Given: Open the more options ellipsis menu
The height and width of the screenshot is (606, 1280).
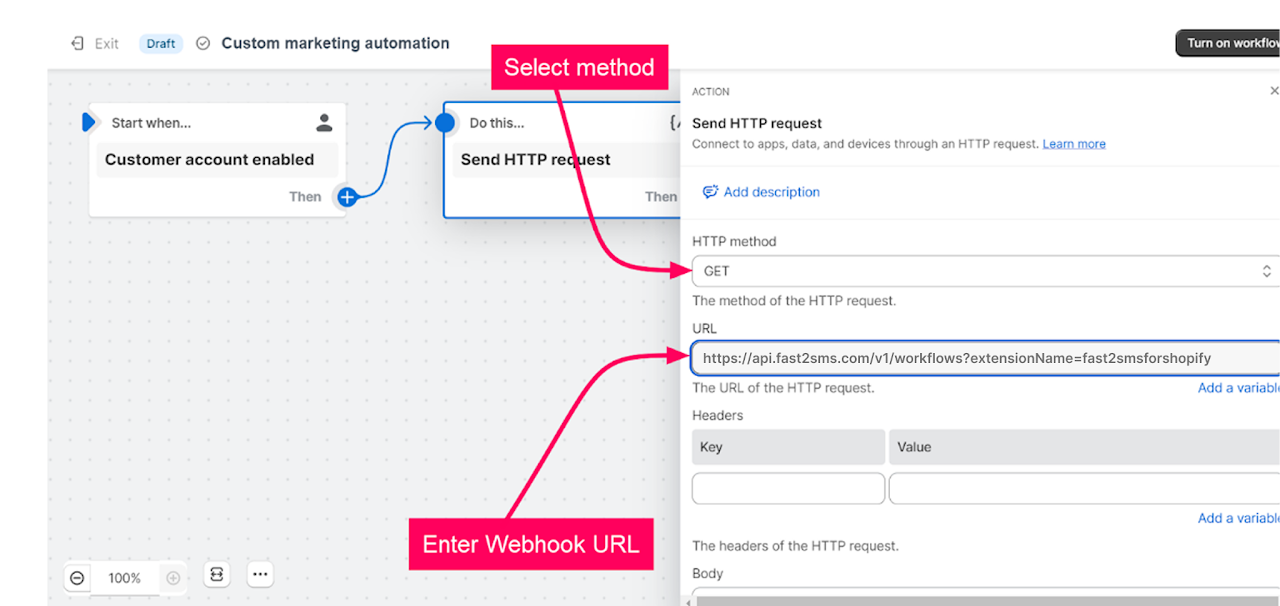Looking at the screenshot, I should (x=260, y=574).
